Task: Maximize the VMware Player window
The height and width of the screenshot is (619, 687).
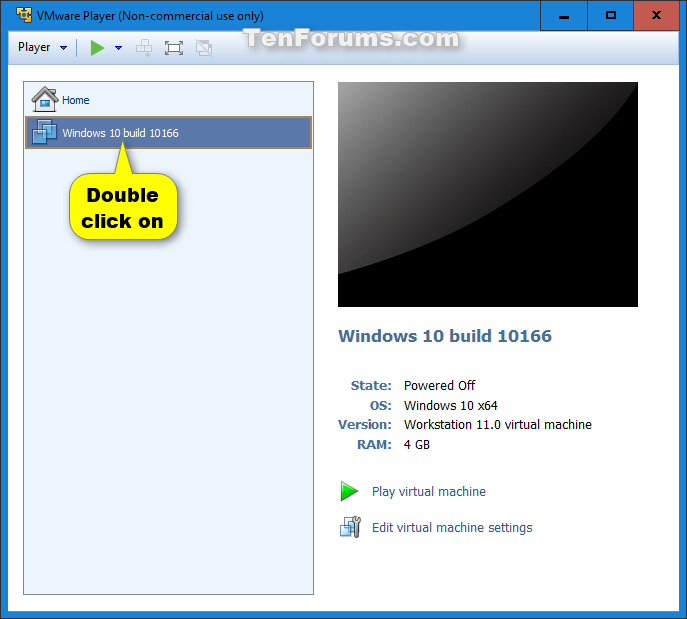Action: (x=610, y=16)
